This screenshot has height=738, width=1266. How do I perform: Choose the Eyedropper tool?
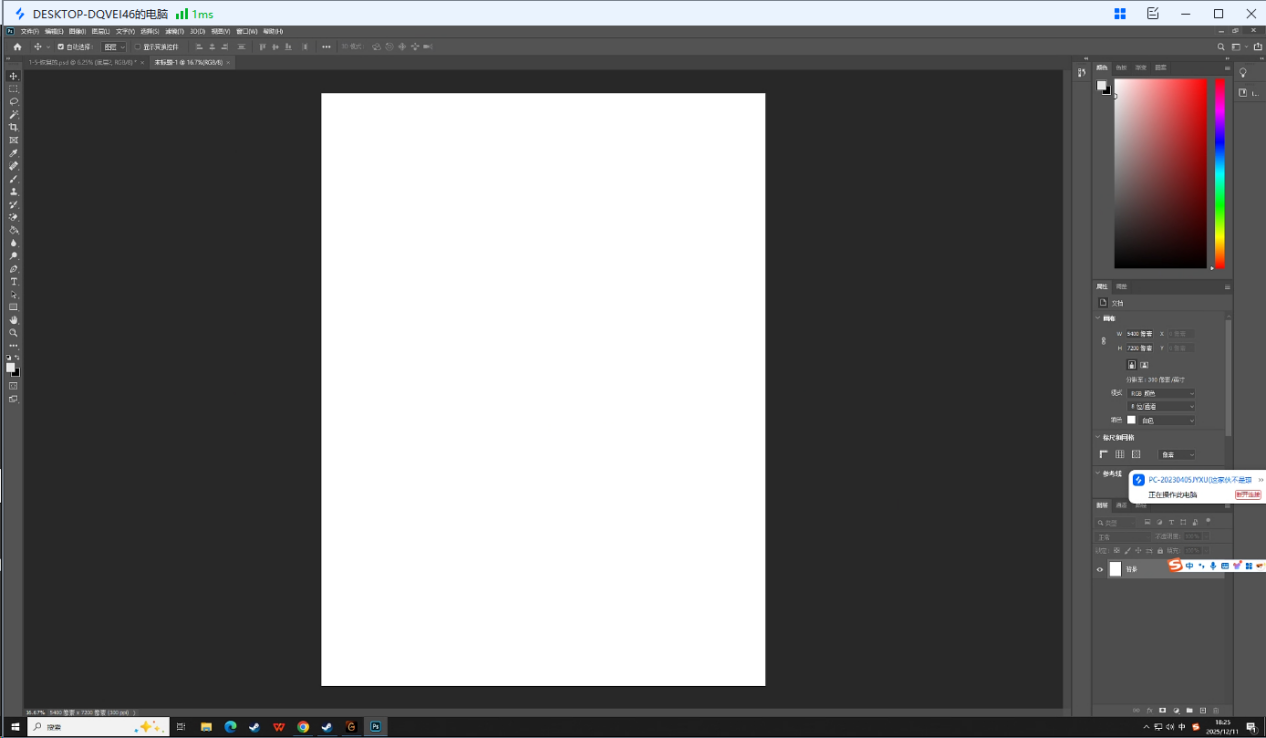click(x=14, y=153)
